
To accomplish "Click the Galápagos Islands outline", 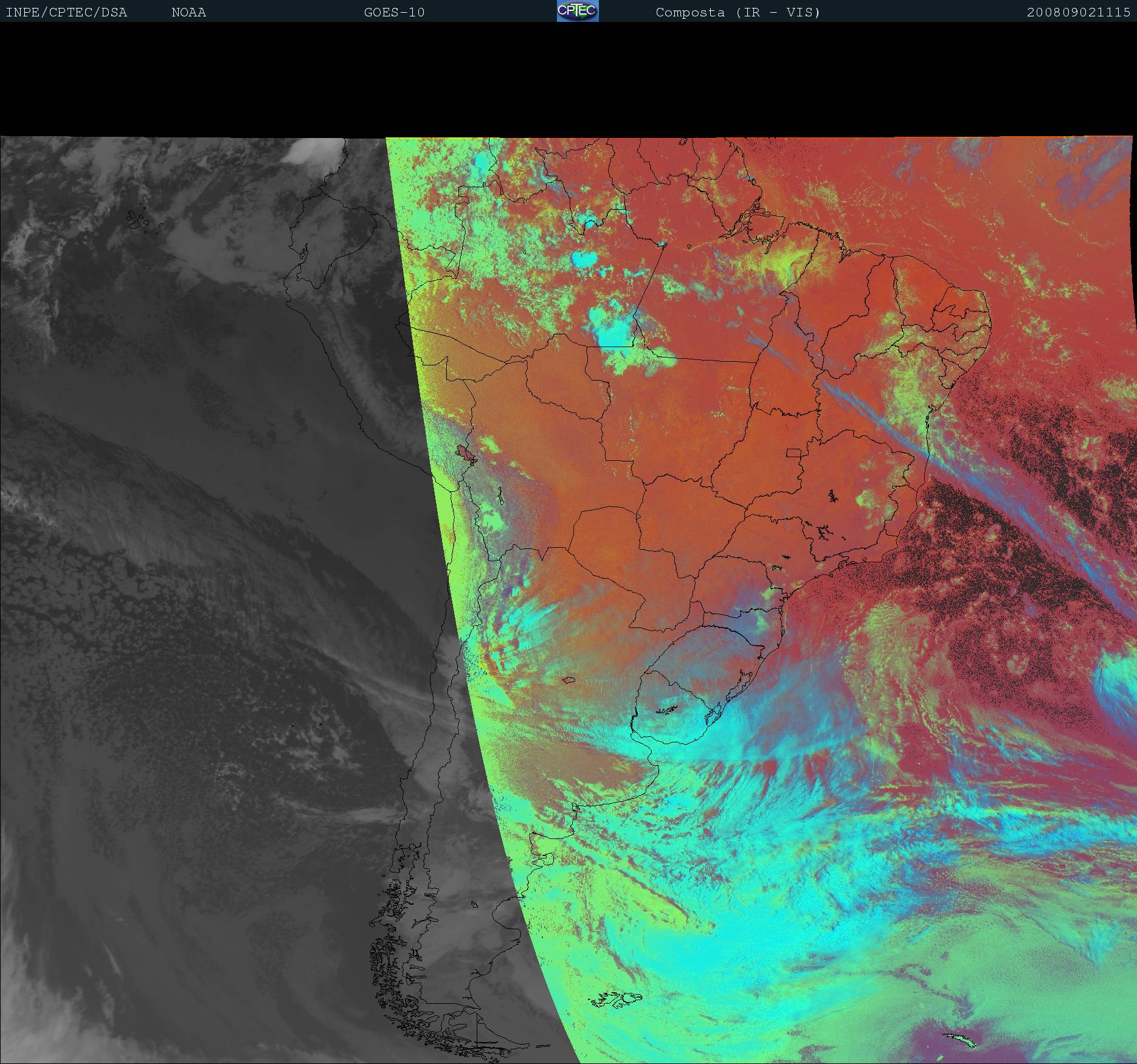I will (141, 220).
